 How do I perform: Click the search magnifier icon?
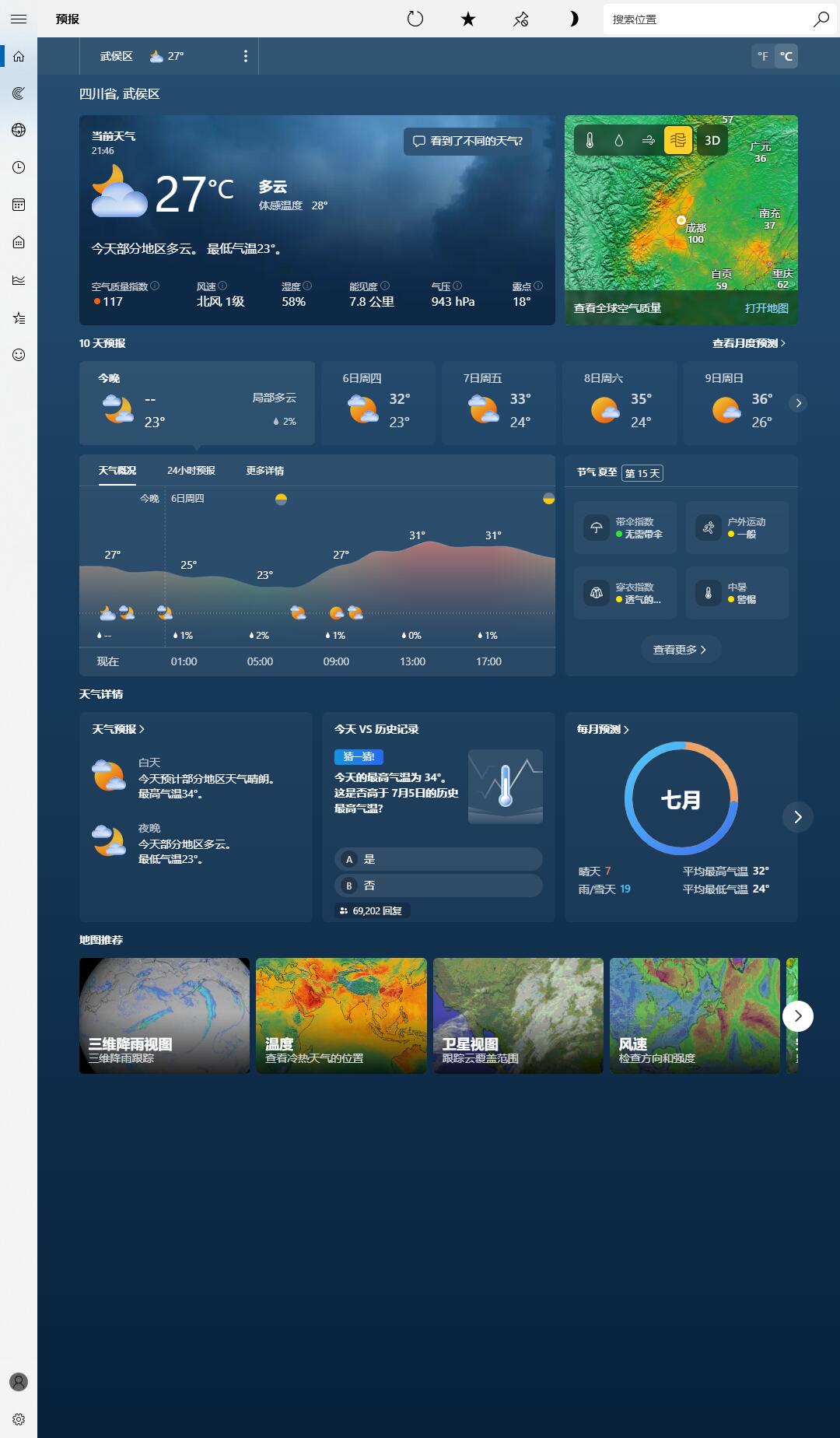click(821, 19)
